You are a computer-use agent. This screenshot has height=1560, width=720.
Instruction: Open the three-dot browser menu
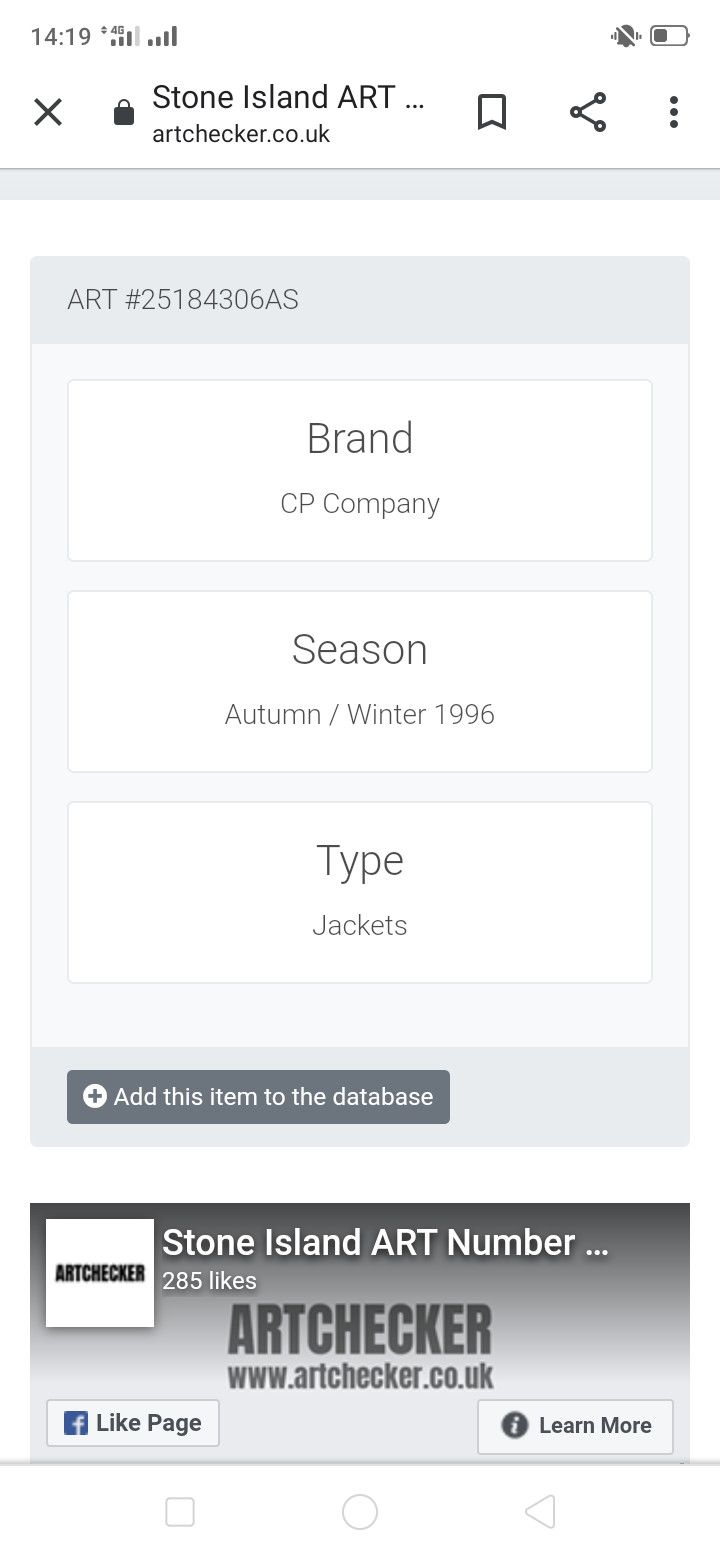[674, 112]
